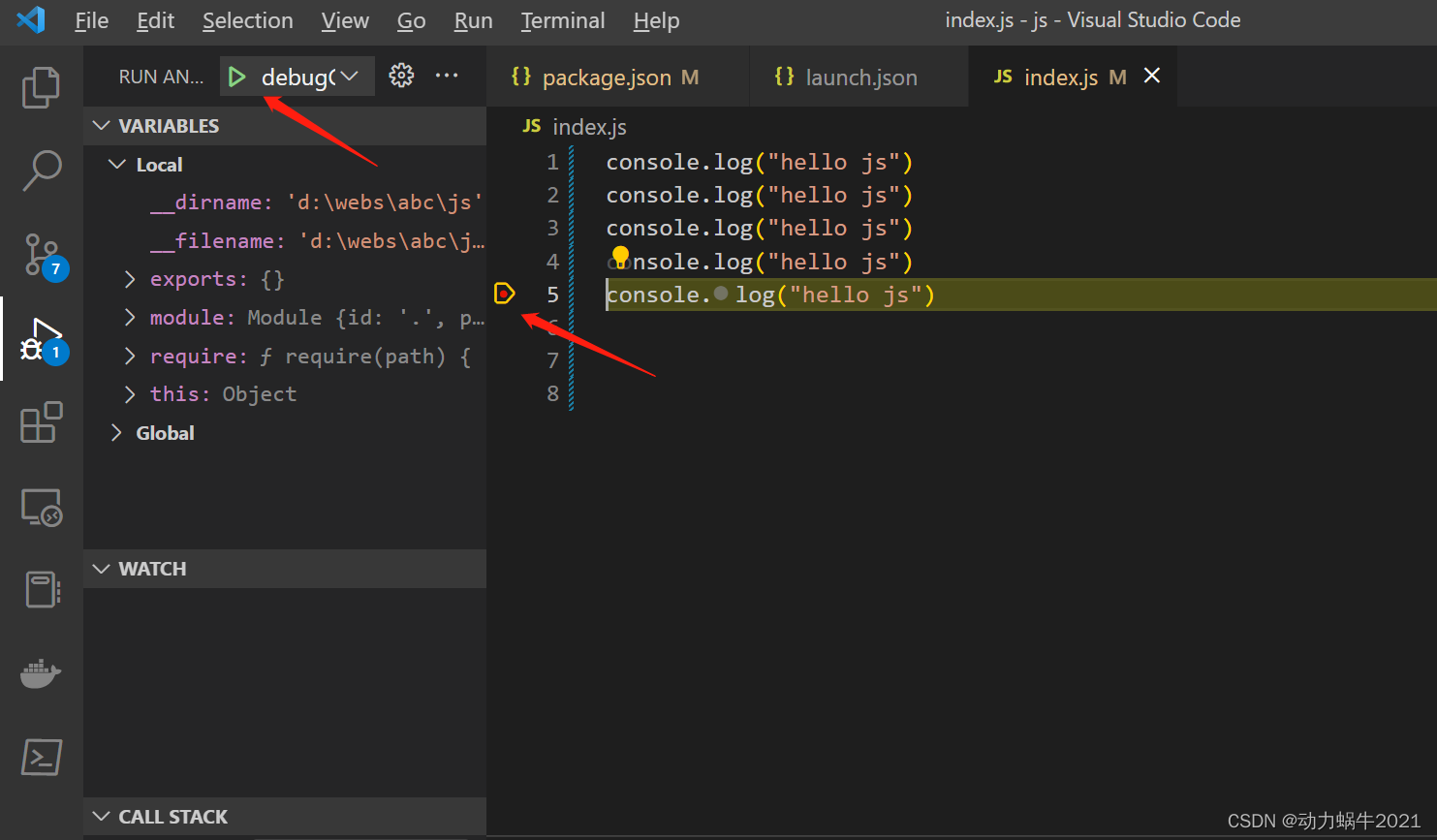Open the terminal prompt icon in activity bar
This screenshot has height=840, width=1437.
point(42,757)
